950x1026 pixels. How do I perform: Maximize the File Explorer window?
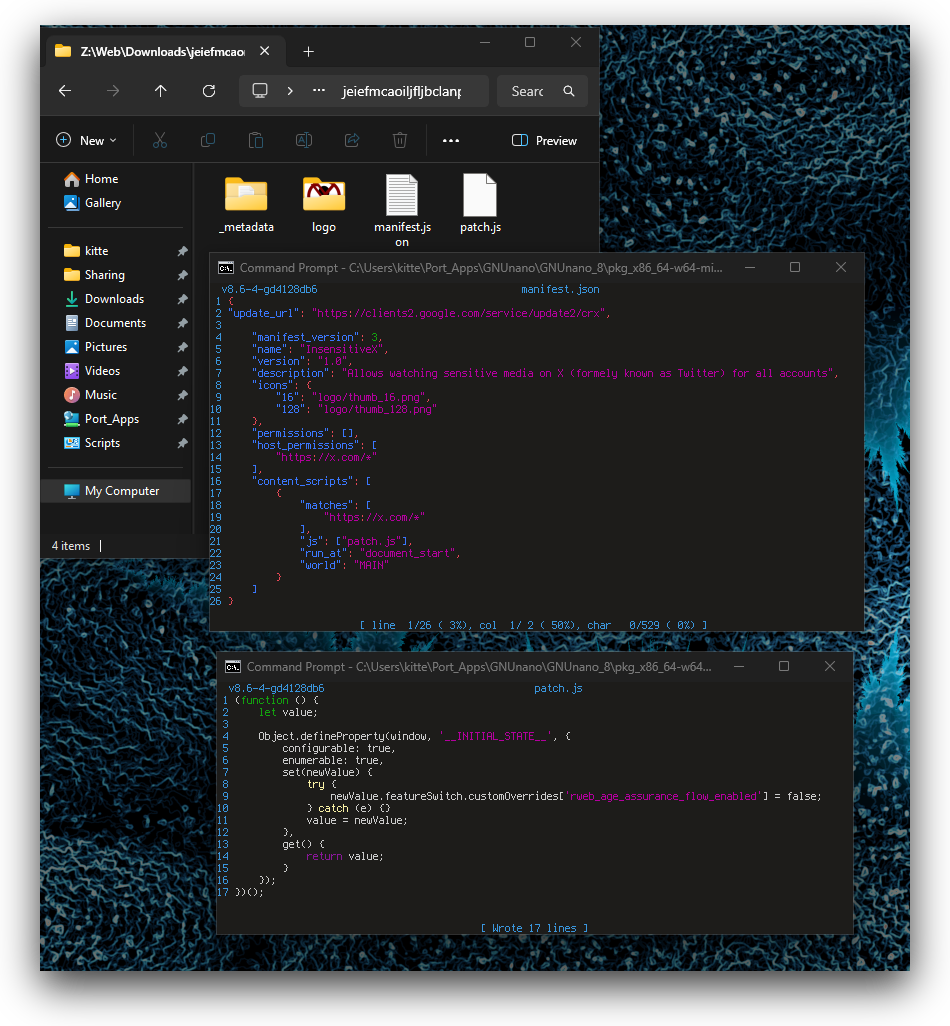tap(530, 42)
